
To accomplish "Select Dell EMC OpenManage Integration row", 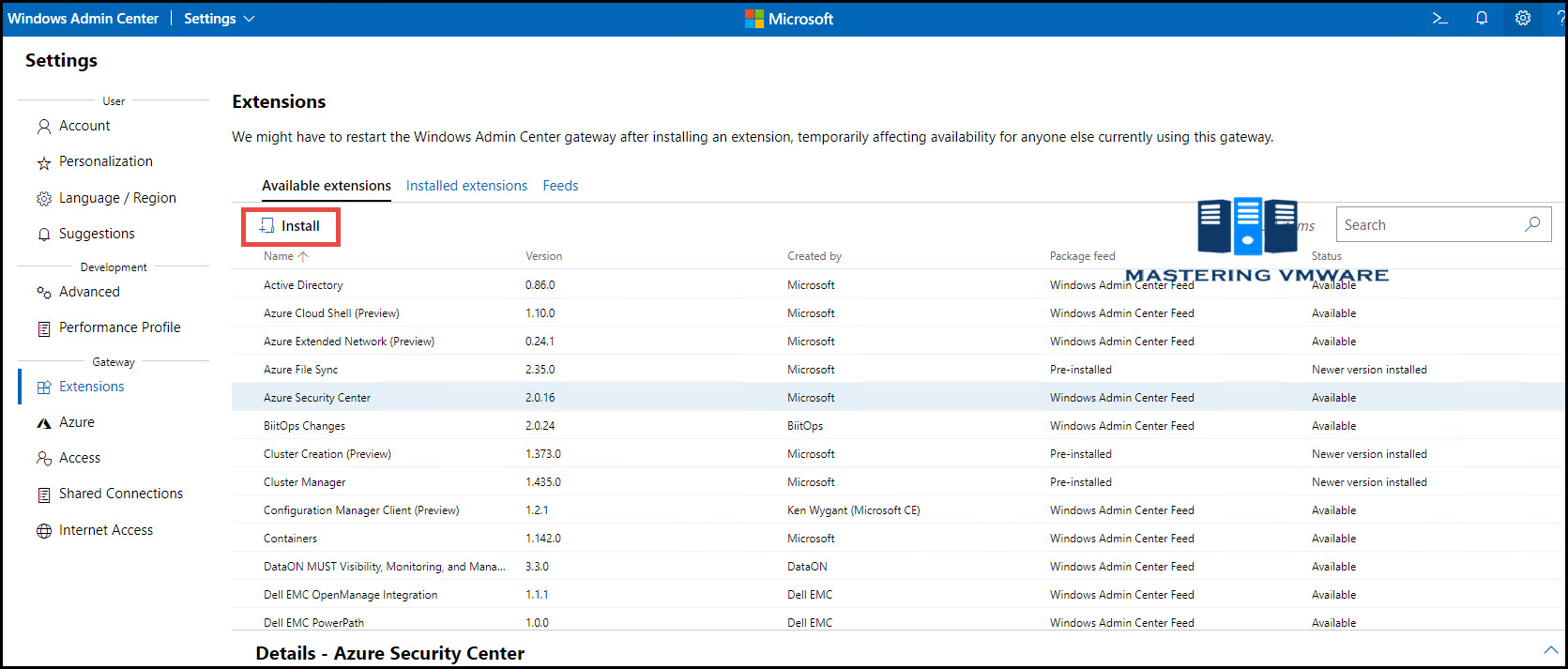I will click(x=899, y=594).
